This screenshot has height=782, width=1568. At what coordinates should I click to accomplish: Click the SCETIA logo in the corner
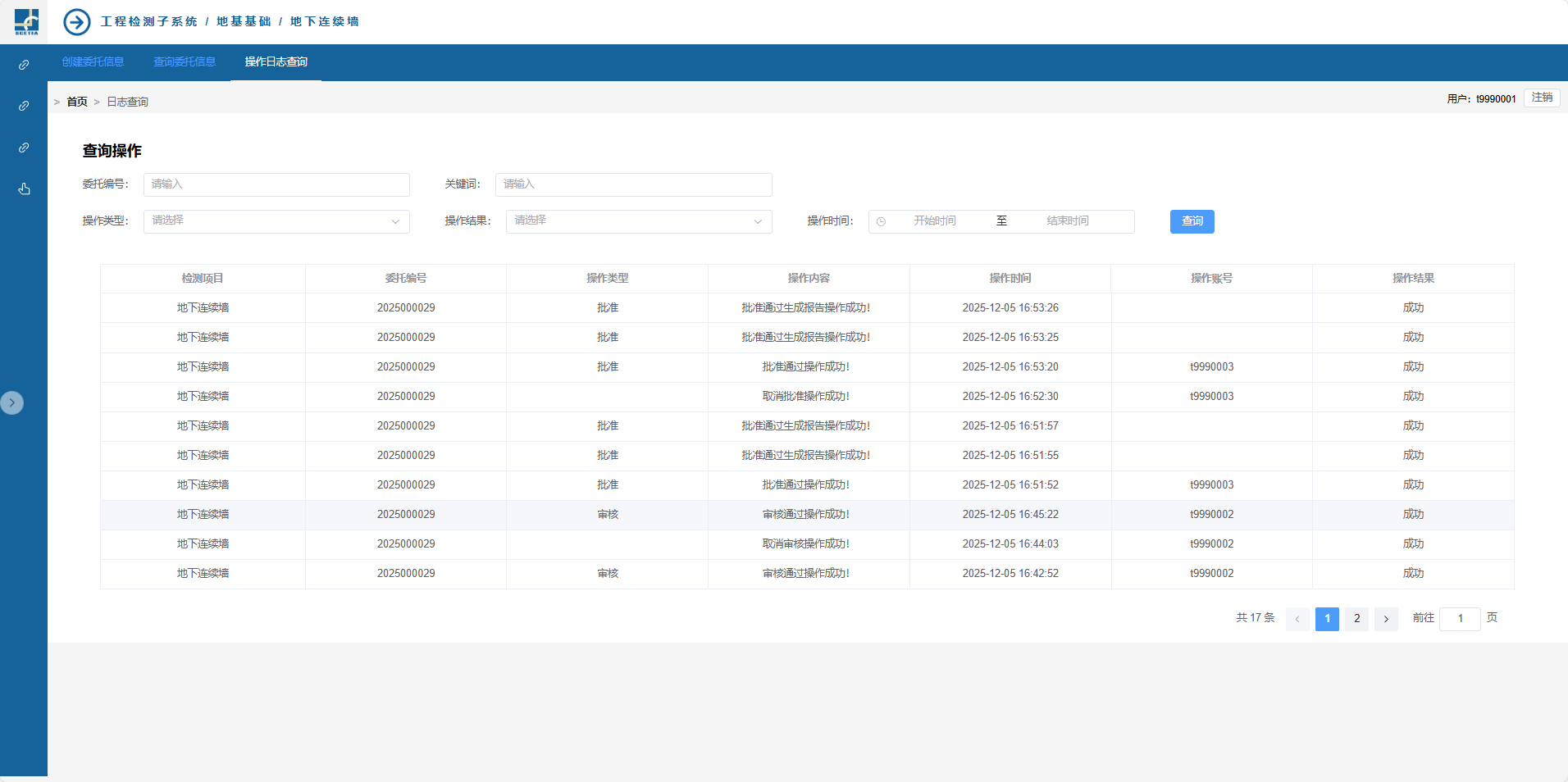coord(26,21)
